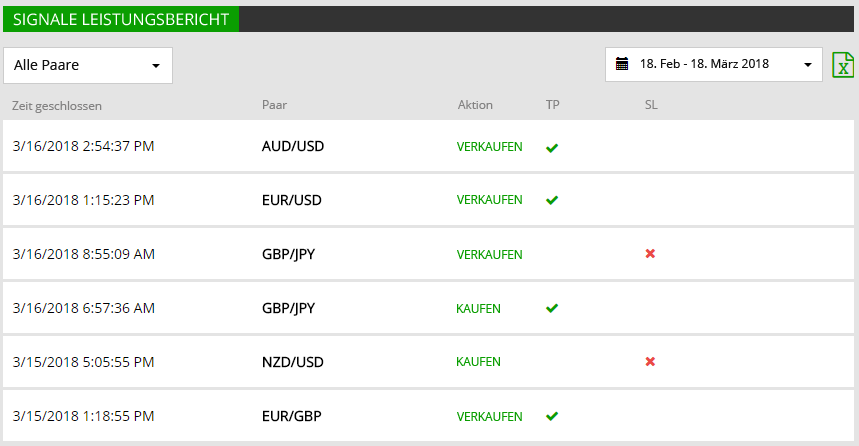Click the TP column header
Viewport: 859px width, 446px height.
point(553,105)
